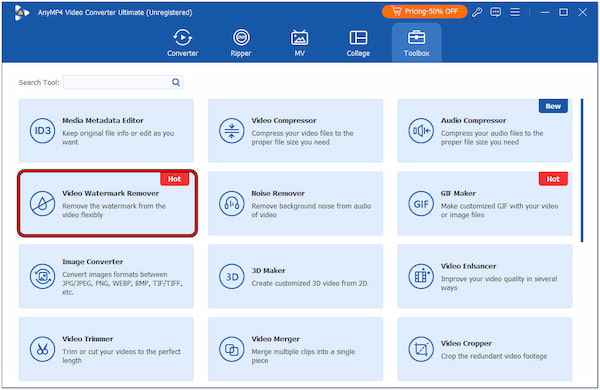Image resolution: width=600 pixels, height=390 pixels.
Task: Click the Collage layout icon
Action: click(358, 38)
